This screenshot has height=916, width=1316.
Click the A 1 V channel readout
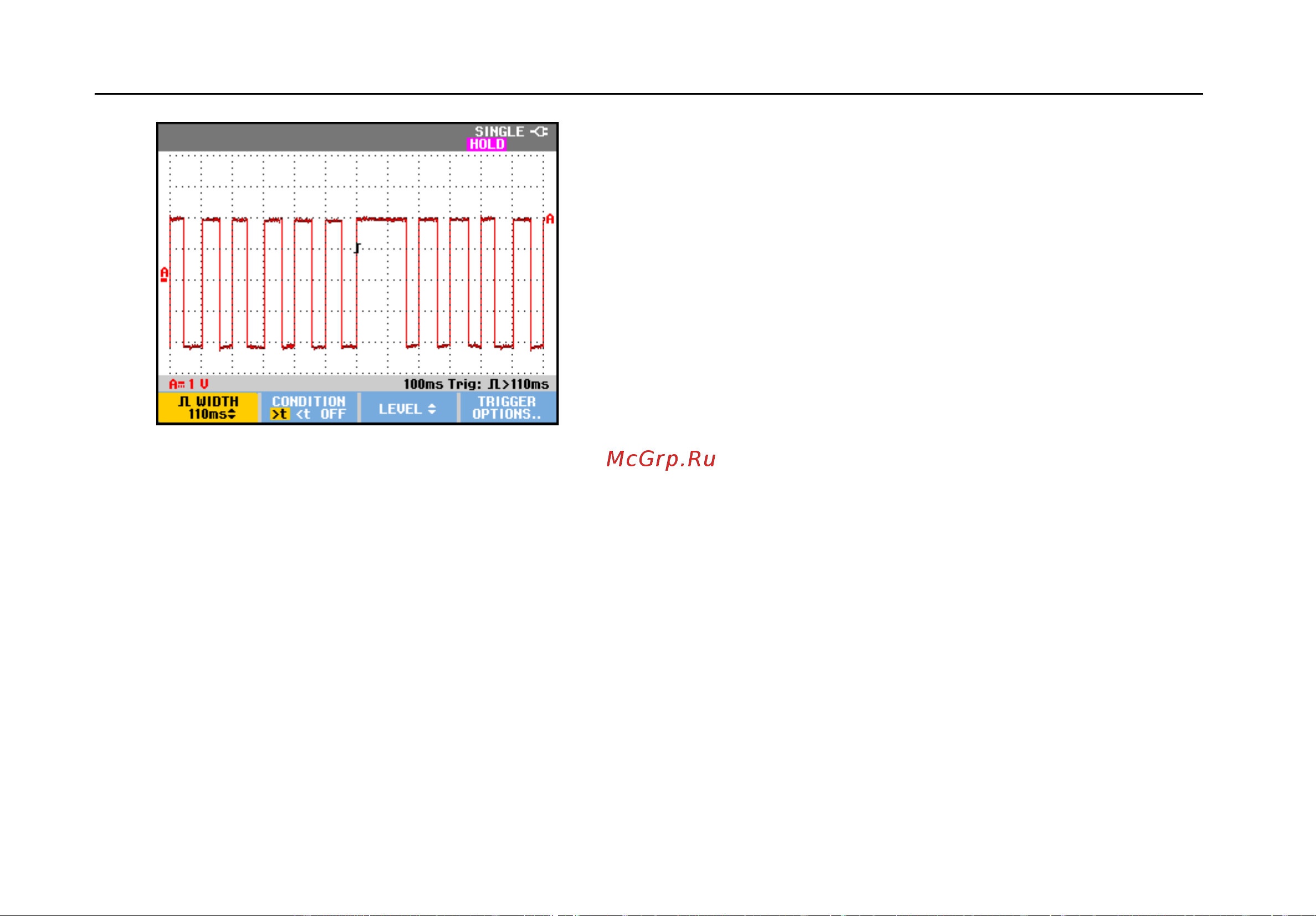[189, 384]
